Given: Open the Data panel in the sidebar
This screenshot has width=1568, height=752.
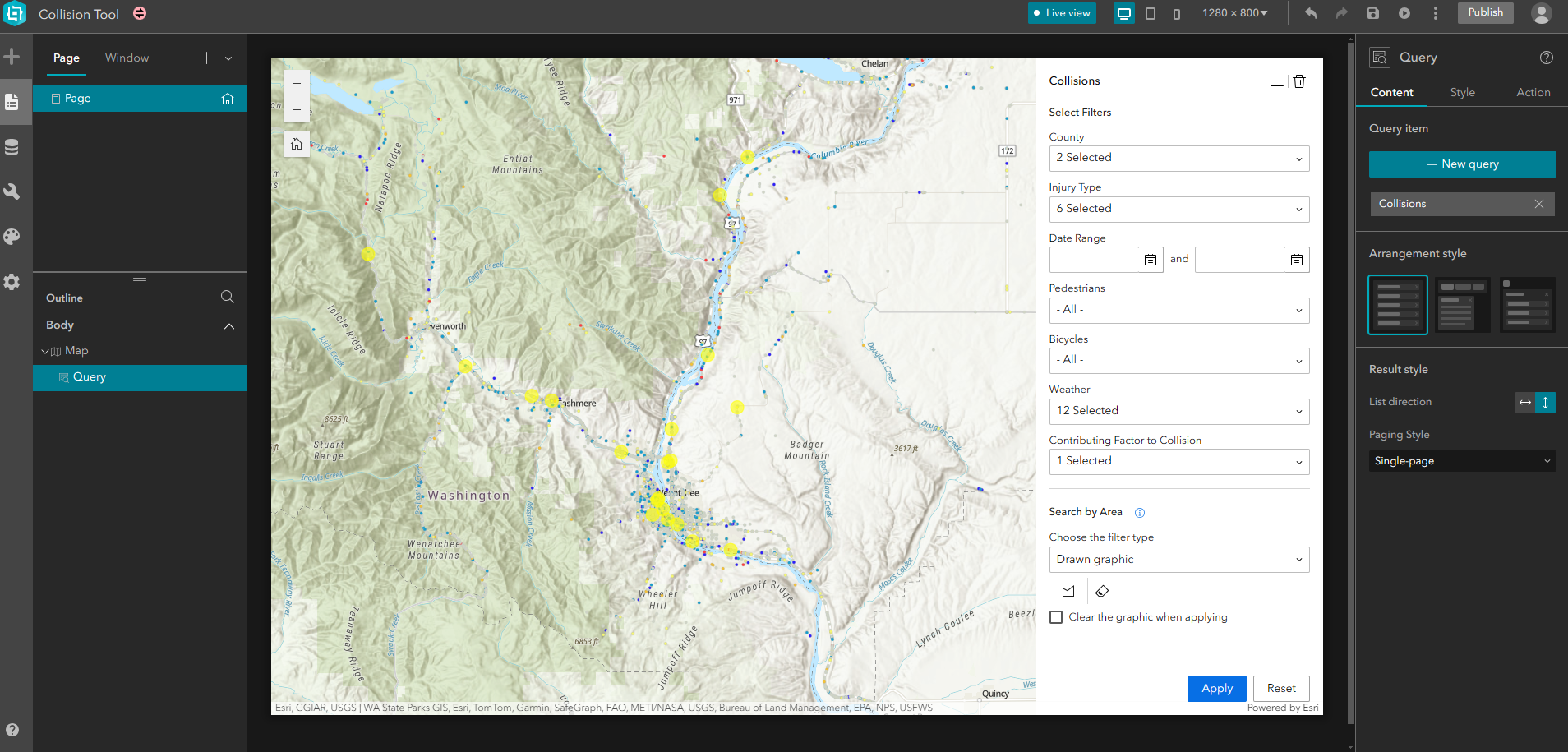Looking at the screenshot, I should (x=12, y=146).
